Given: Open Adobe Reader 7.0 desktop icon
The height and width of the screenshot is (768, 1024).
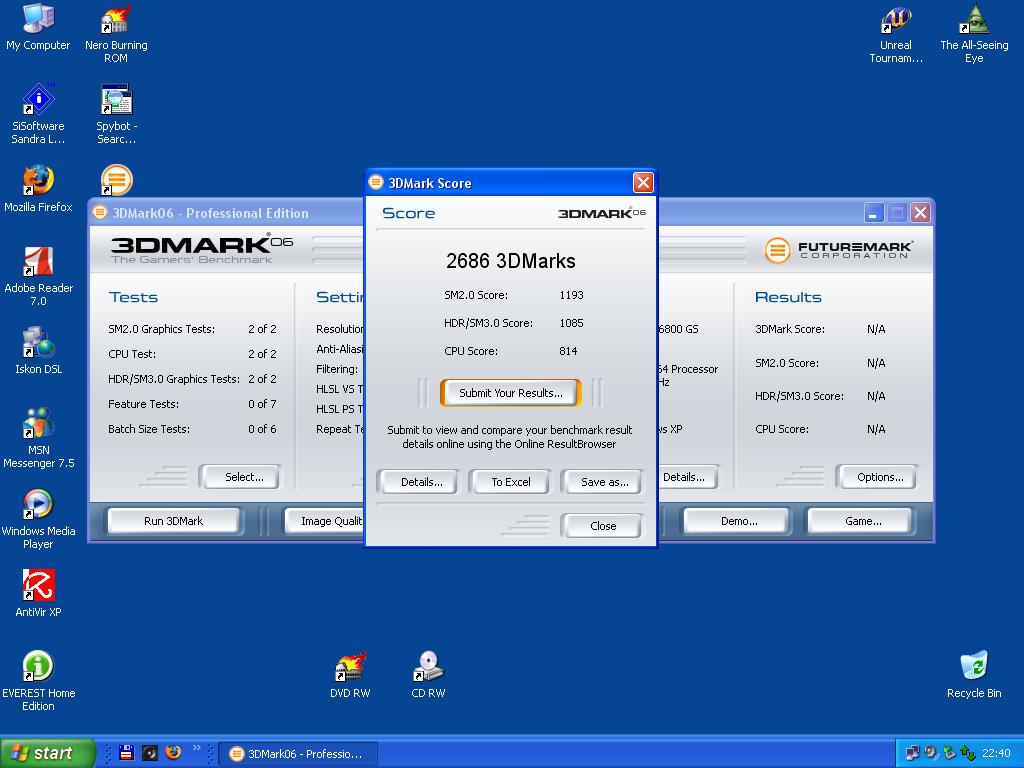Looking at the screenshot, I should click(x=38, y=262).
